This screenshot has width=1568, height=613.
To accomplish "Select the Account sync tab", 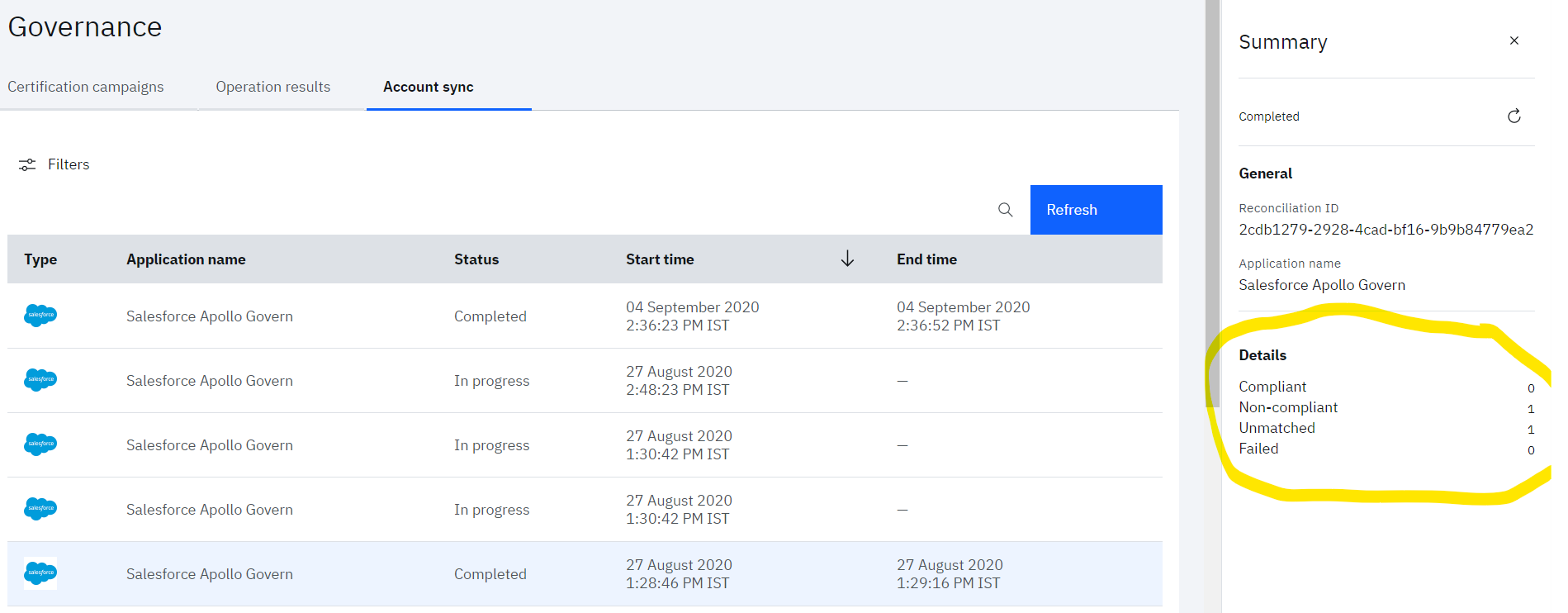I will tap(429, 87).
